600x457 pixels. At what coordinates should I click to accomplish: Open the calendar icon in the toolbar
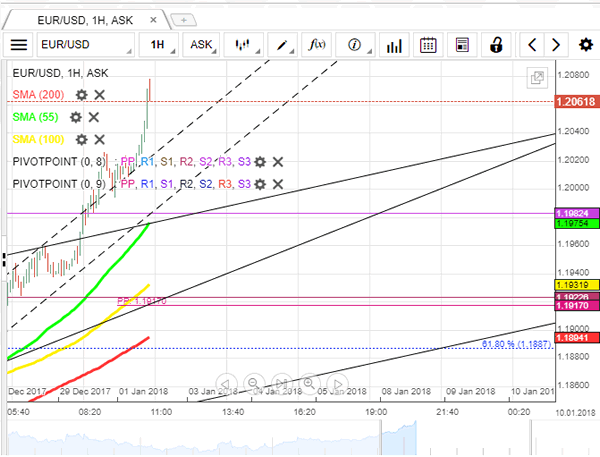click(428, 45)
